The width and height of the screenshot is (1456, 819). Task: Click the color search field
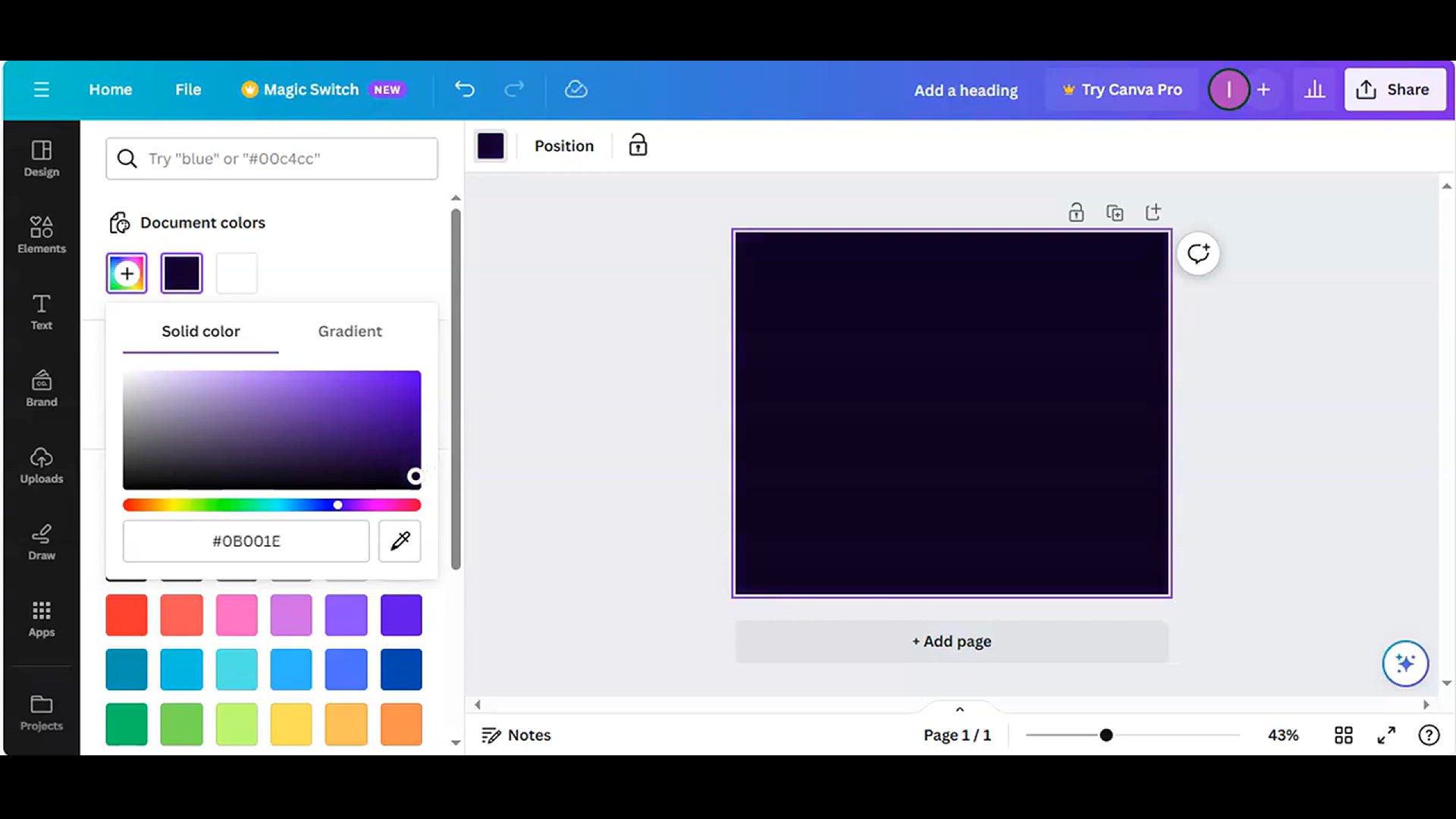click(x=271, y=158)
